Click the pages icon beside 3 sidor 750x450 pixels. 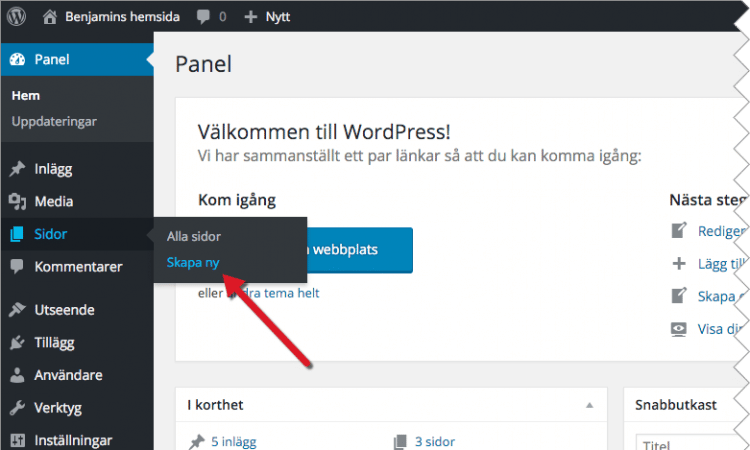tap(400, 442)
